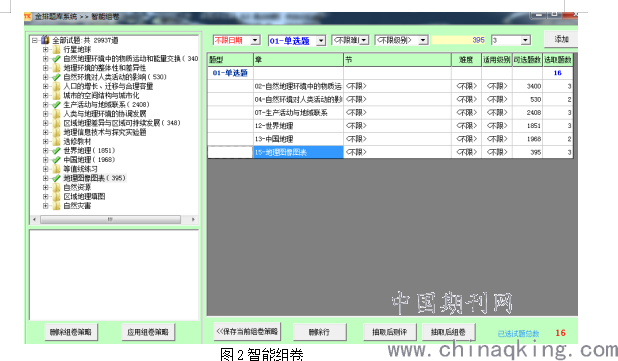This screenshot has width=618, height=361.
Task: Click green checkmark icon of 地理图像图表
Action: [x=56, y=178]
